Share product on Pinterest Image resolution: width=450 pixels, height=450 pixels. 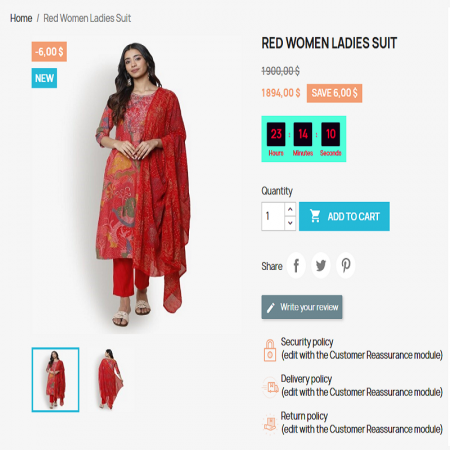pos(346,266)
